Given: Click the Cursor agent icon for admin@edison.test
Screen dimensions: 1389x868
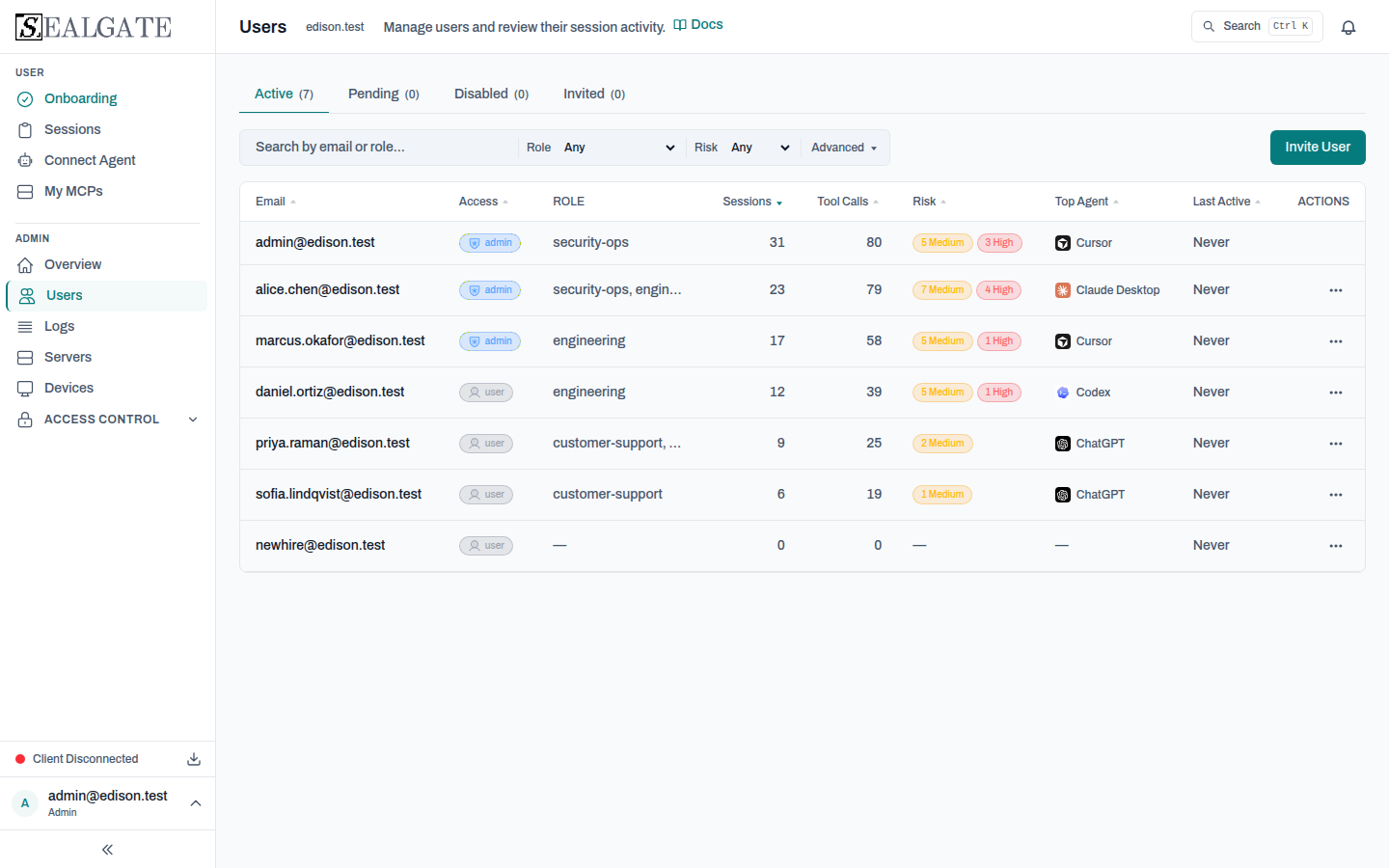Looking at the screenshot, I should [x=1062, y=243].
